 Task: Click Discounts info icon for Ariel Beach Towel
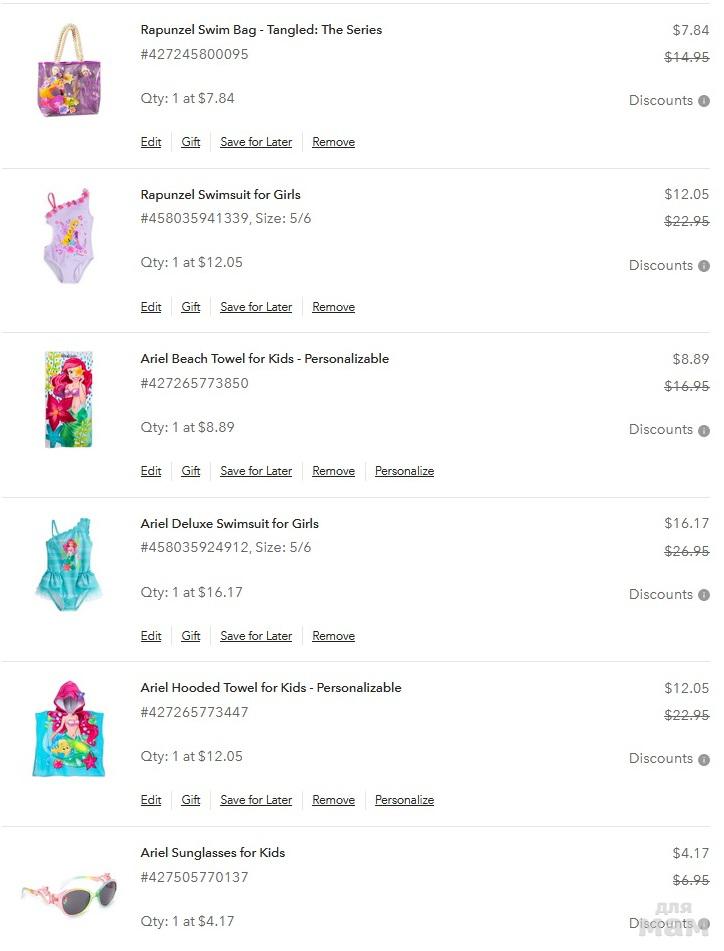coord(704,431)
